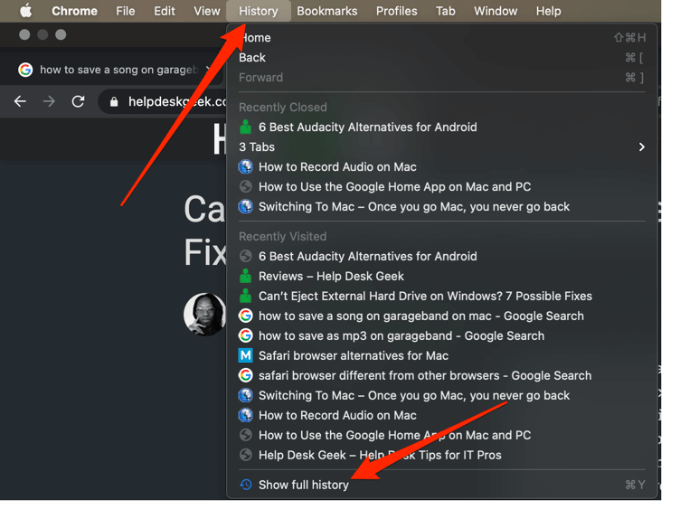Expand the 3 Tabs submenu arrow
The height and width of the screenshot is (519, 680).
[x=641, y=147]
